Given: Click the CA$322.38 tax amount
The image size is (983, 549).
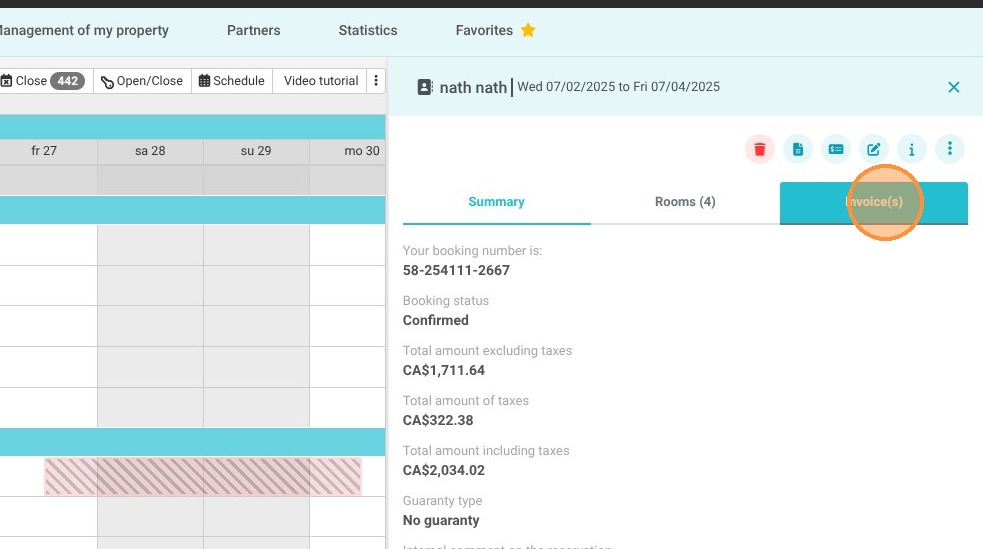Looking at the screenshot, I should 438,421.
